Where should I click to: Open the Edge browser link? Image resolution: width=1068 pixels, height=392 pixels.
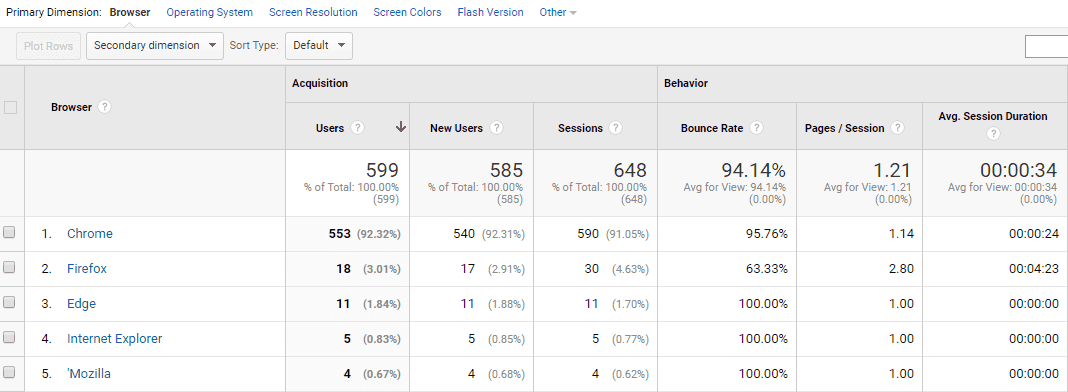(82, 304)
